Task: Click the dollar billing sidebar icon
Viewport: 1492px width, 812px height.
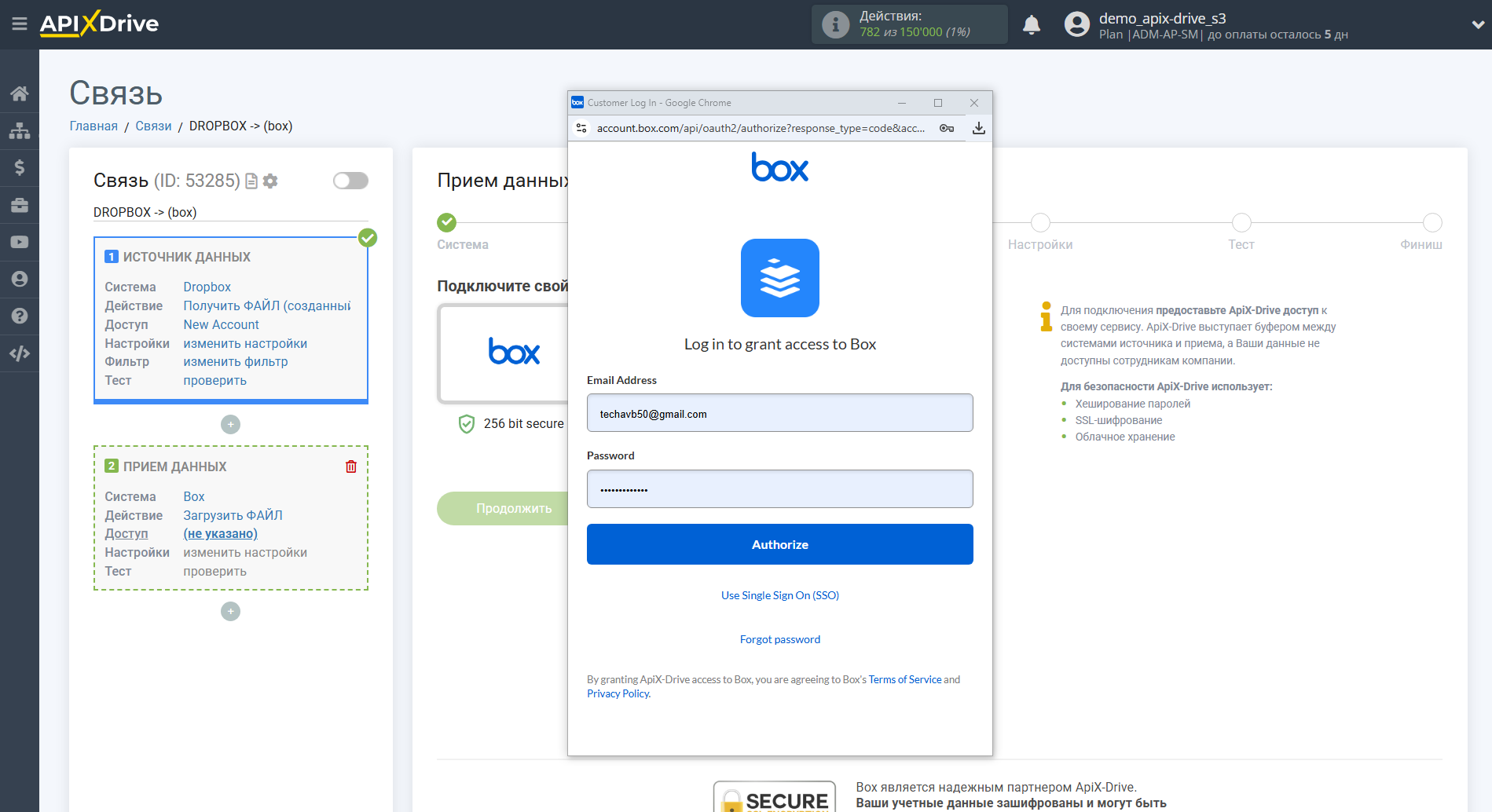Action: click(20, 167)
